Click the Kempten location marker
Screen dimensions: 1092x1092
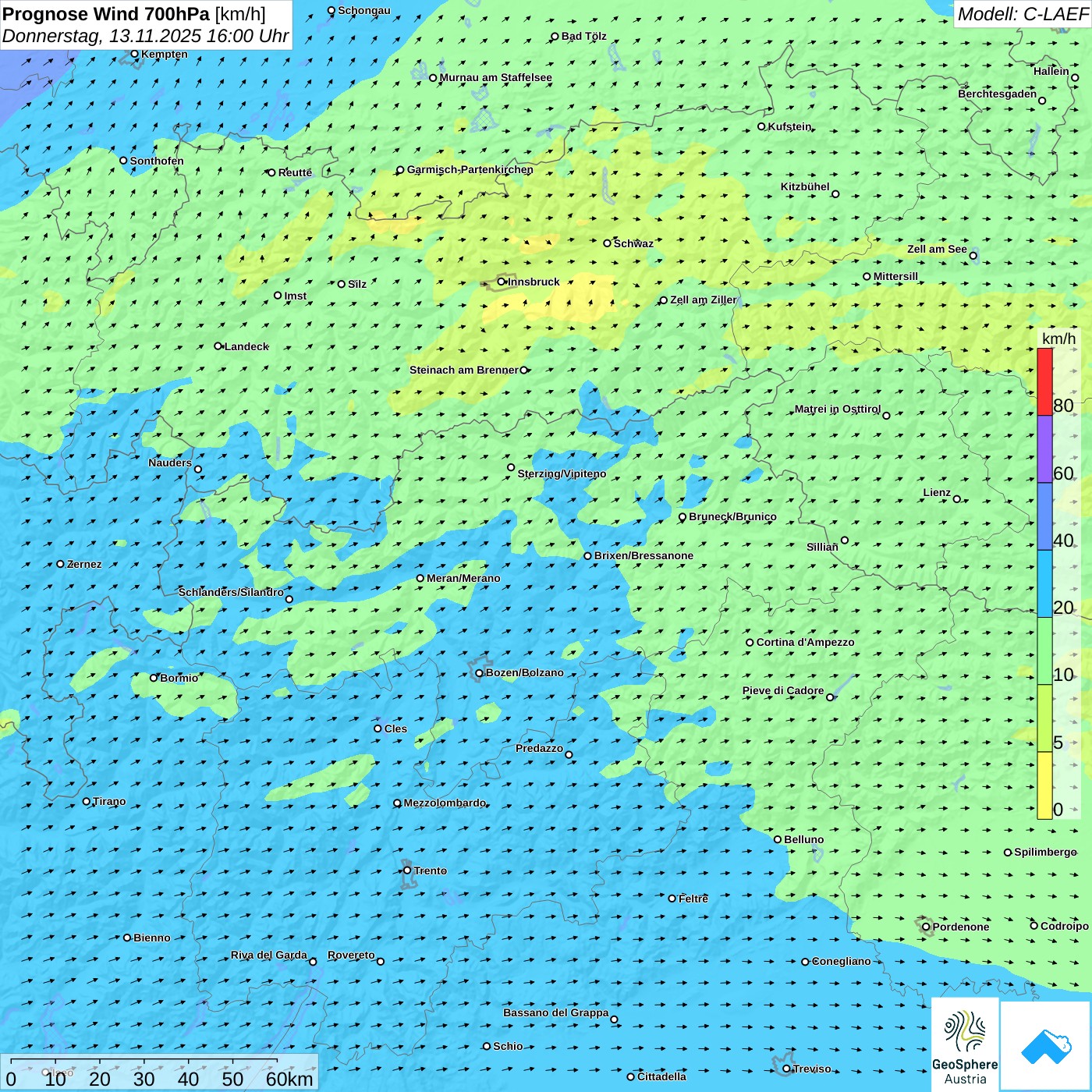(x=134, y=54)
